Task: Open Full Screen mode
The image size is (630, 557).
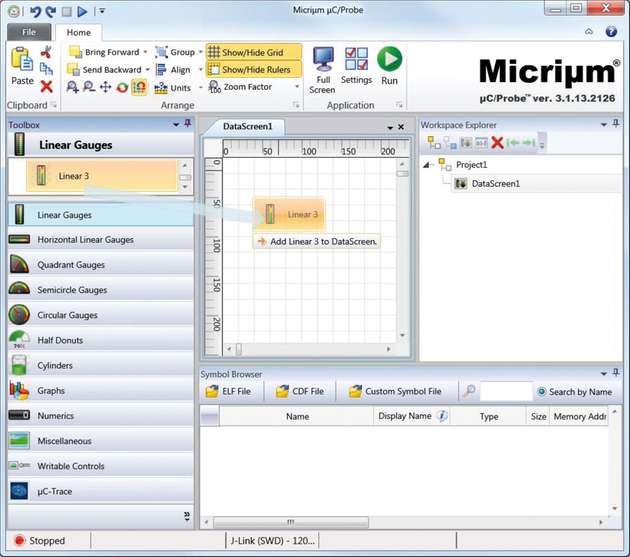Action: coord(323,71)
